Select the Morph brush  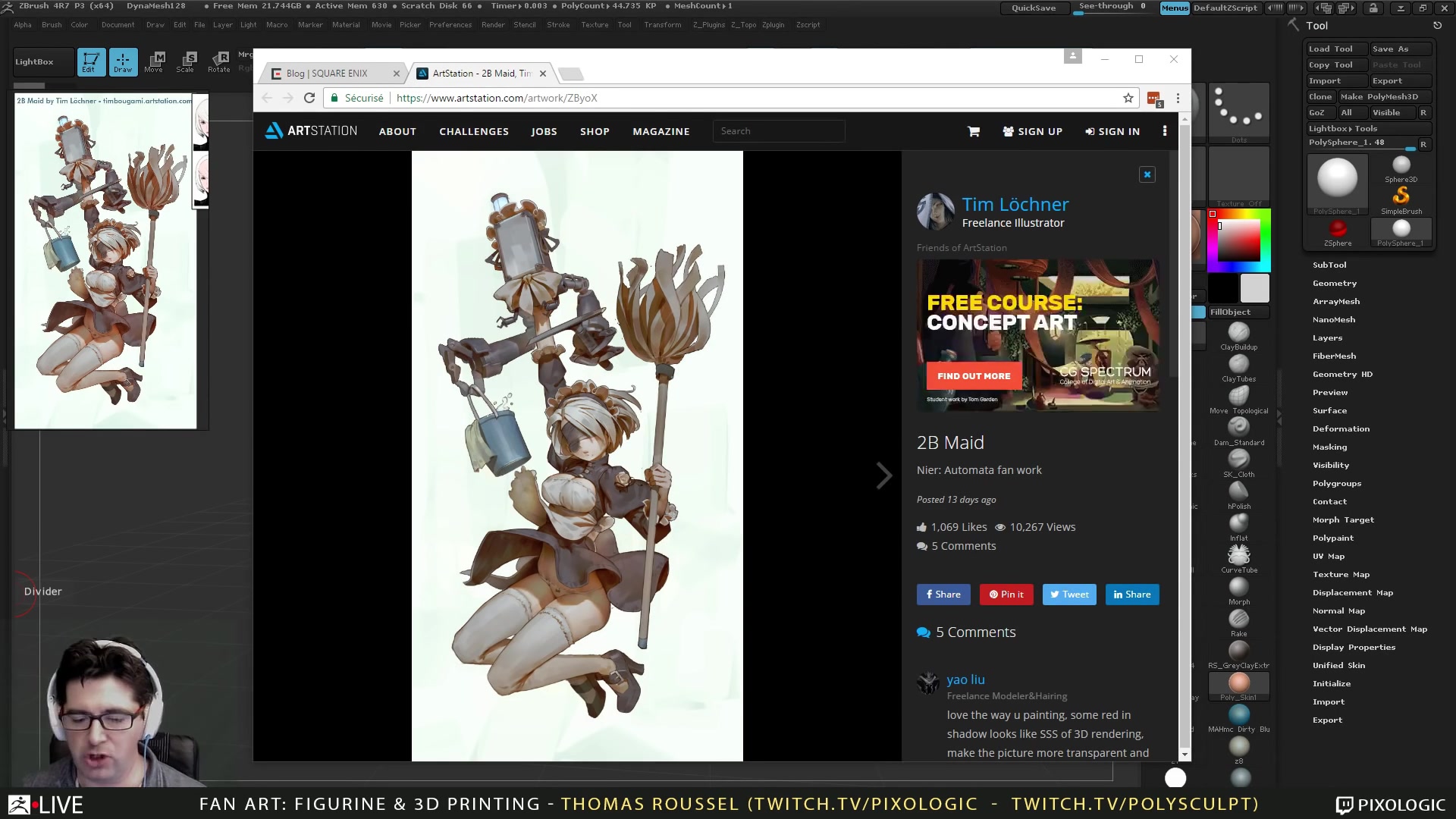[x=1238, y=587]
